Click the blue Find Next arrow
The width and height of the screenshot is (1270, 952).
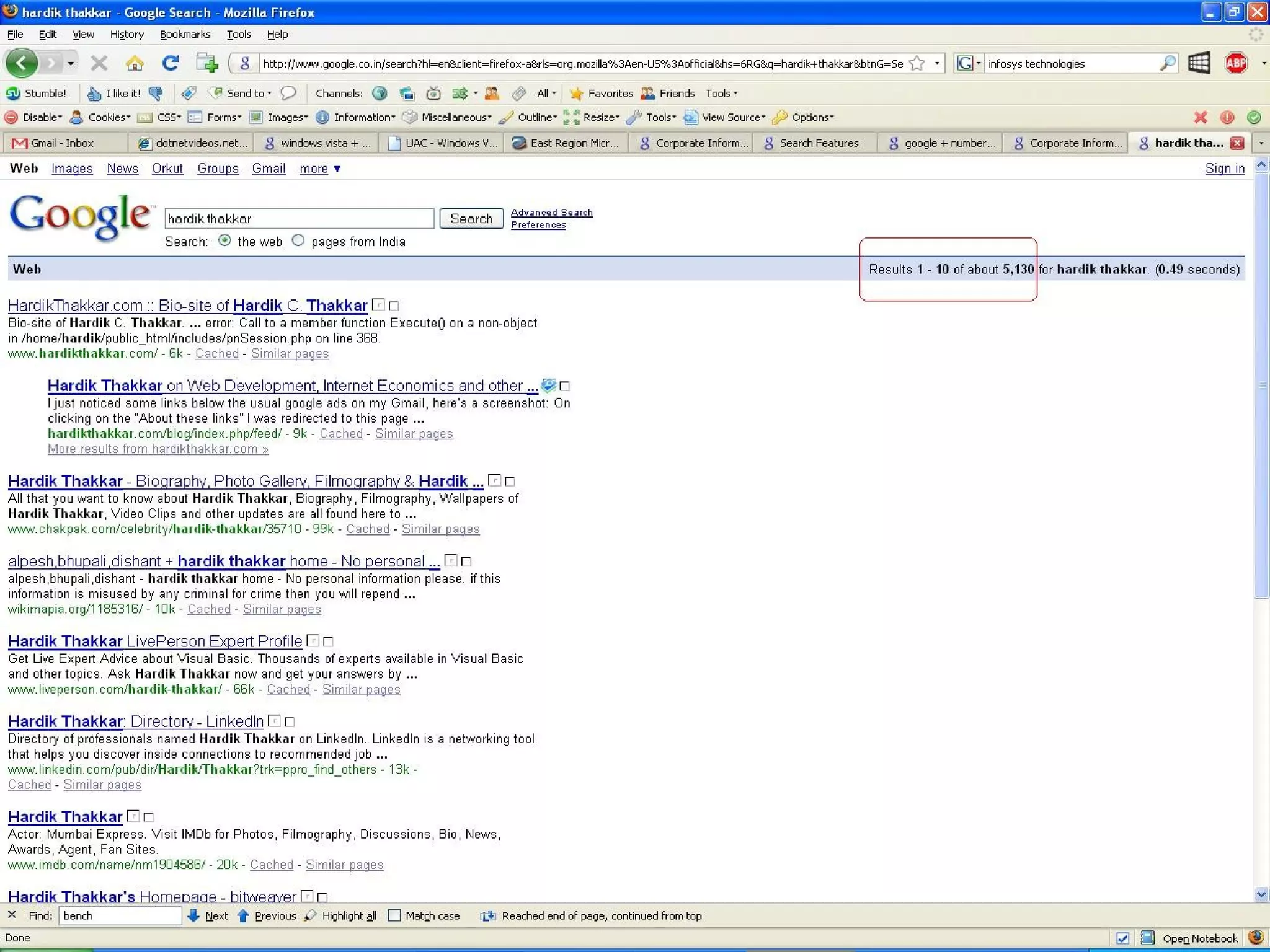(193, 915)
